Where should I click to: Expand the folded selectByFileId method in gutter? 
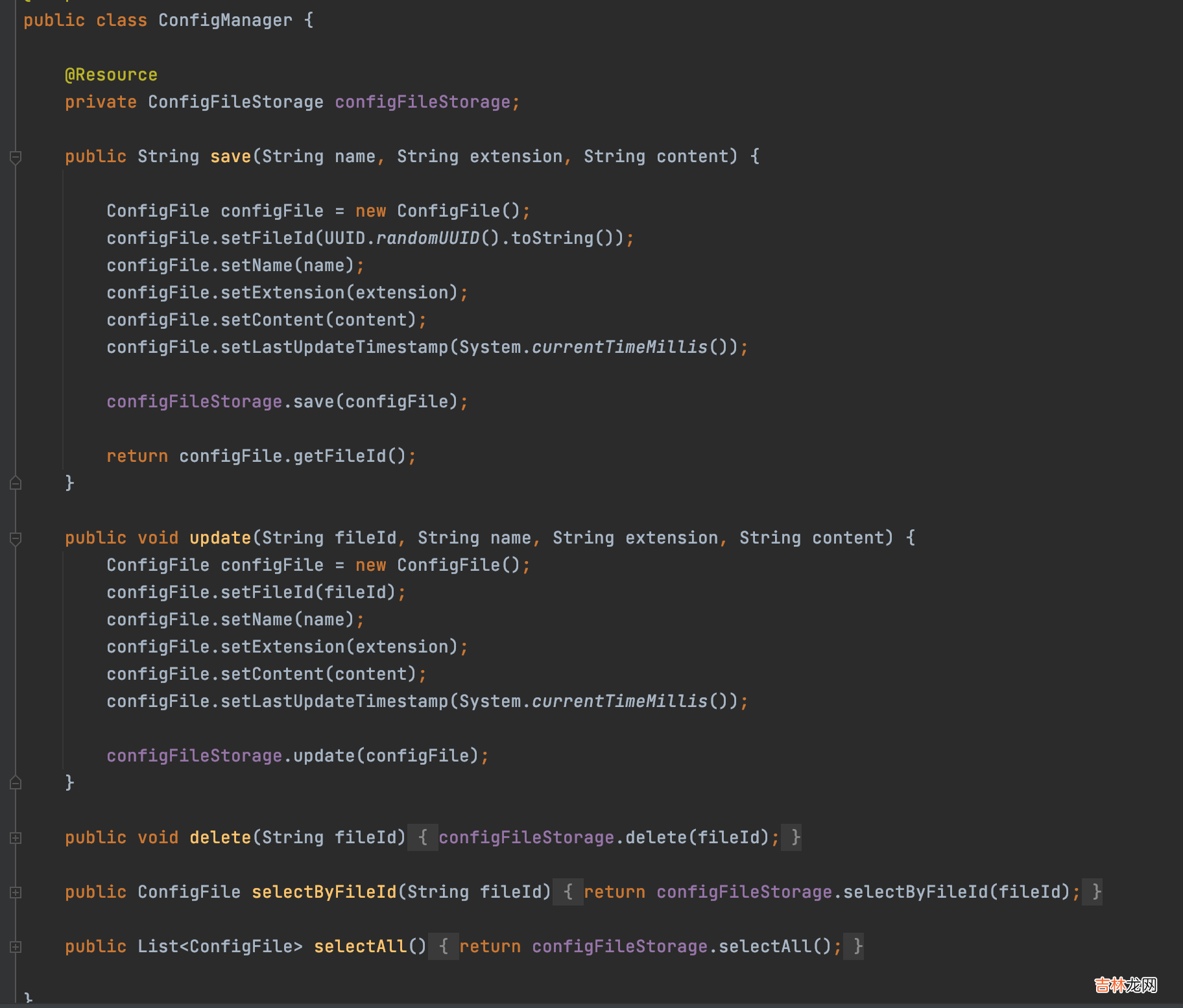[16, 893]
